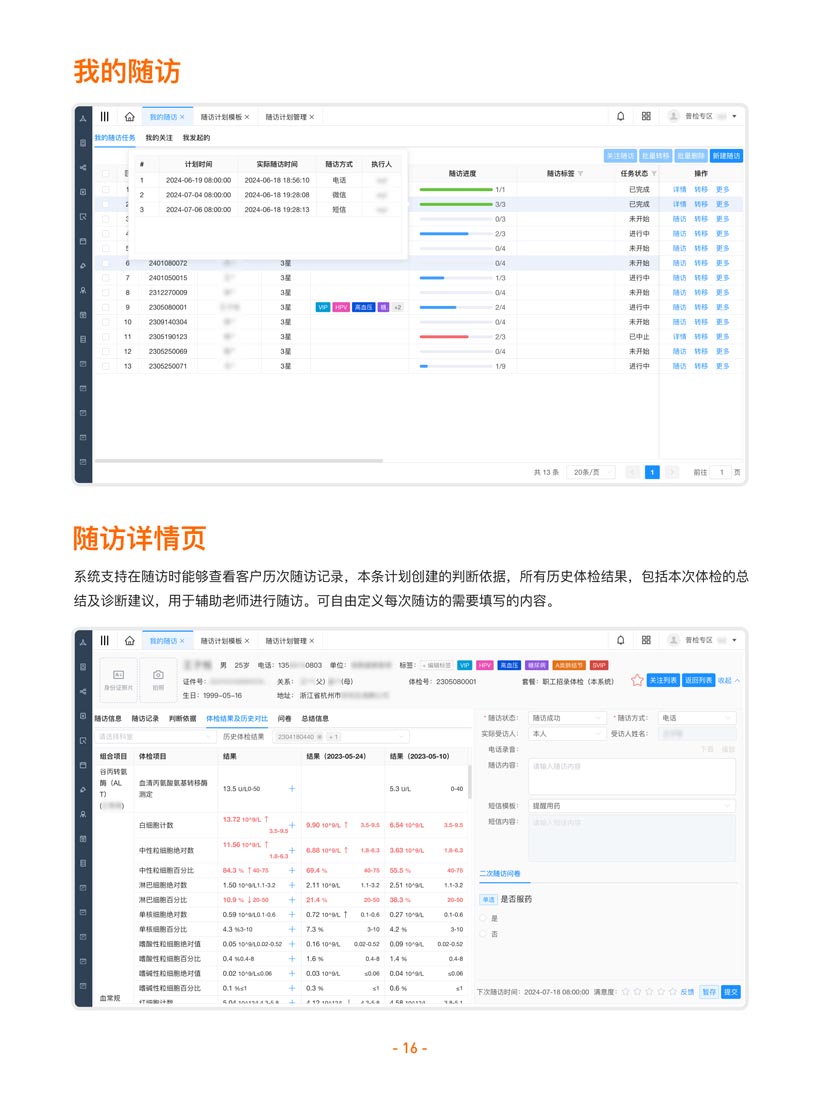Switch to the 我的关注 tab
Image resolution: width=820 pixels, height=1107 pixels.
point(159,138)
